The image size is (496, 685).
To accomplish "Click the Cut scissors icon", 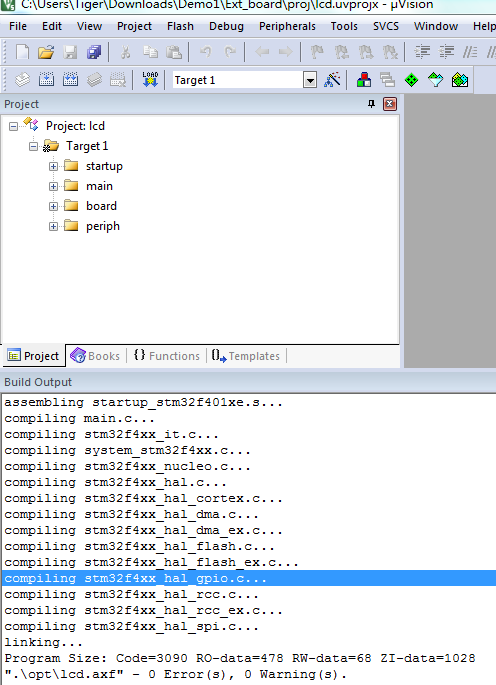I will click(x=125, y=52).
